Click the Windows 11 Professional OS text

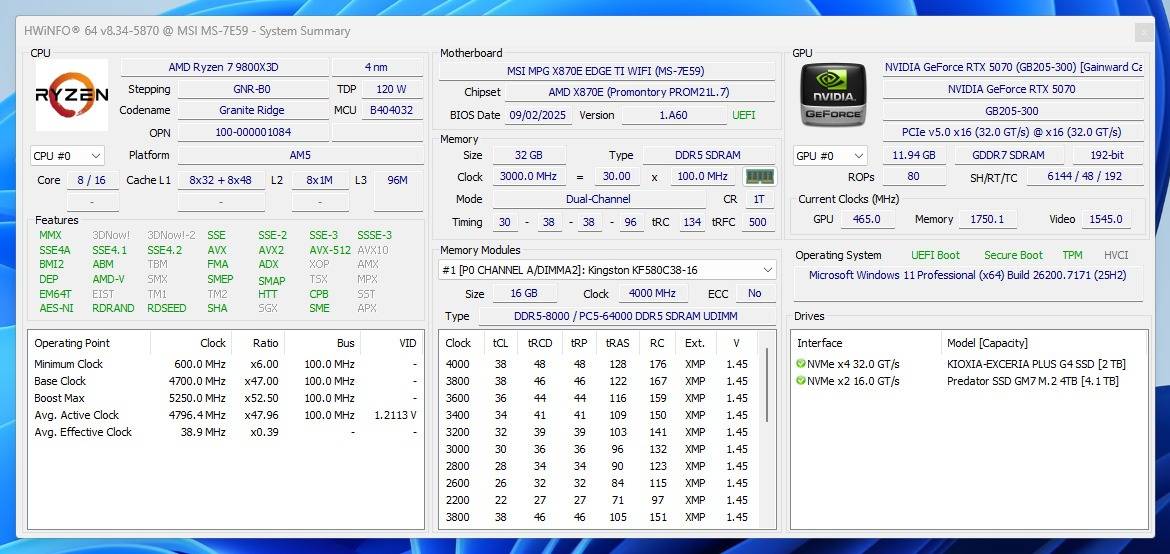[967, 275]
